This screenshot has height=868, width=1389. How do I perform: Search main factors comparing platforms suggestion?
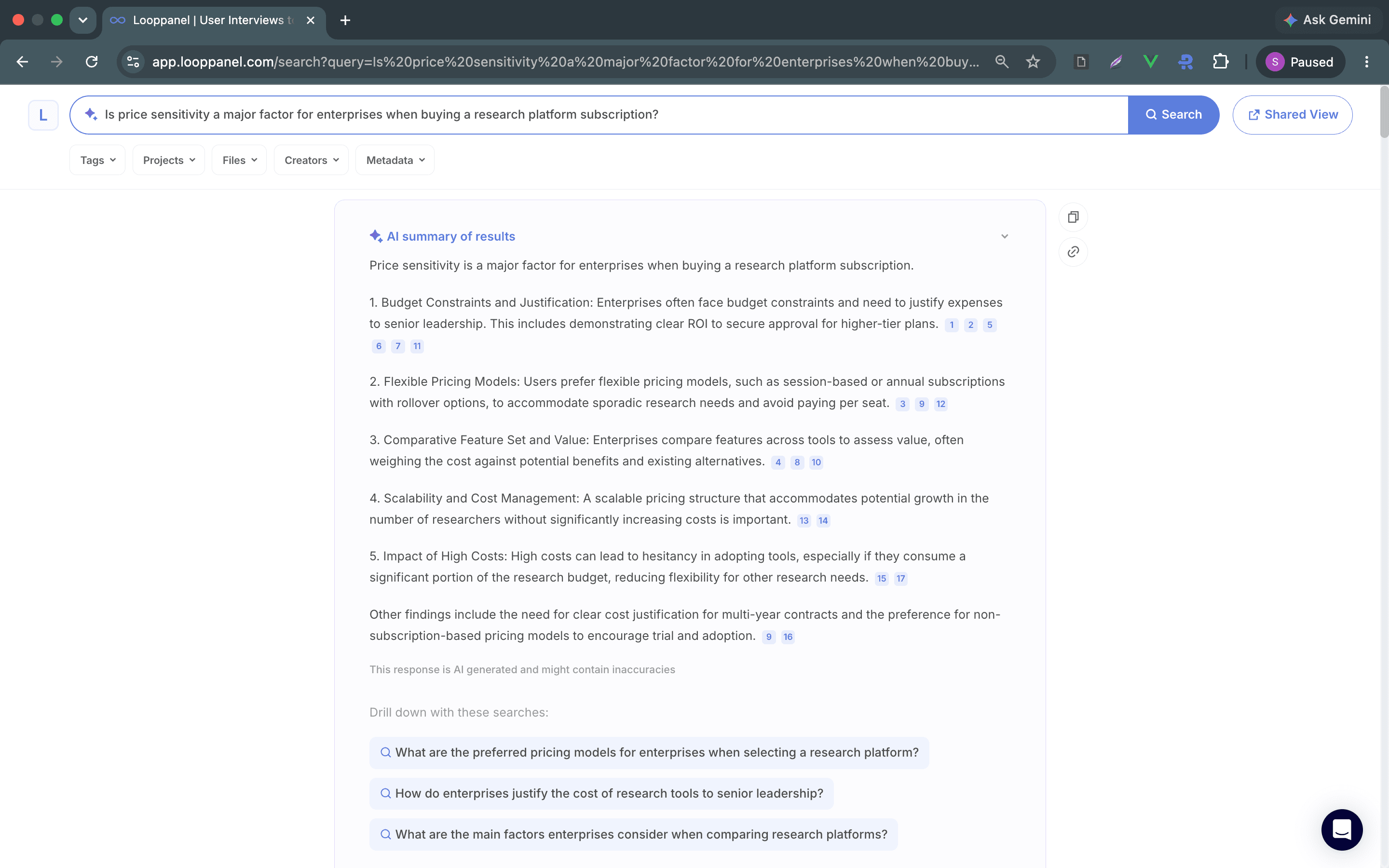click(634, 835)
